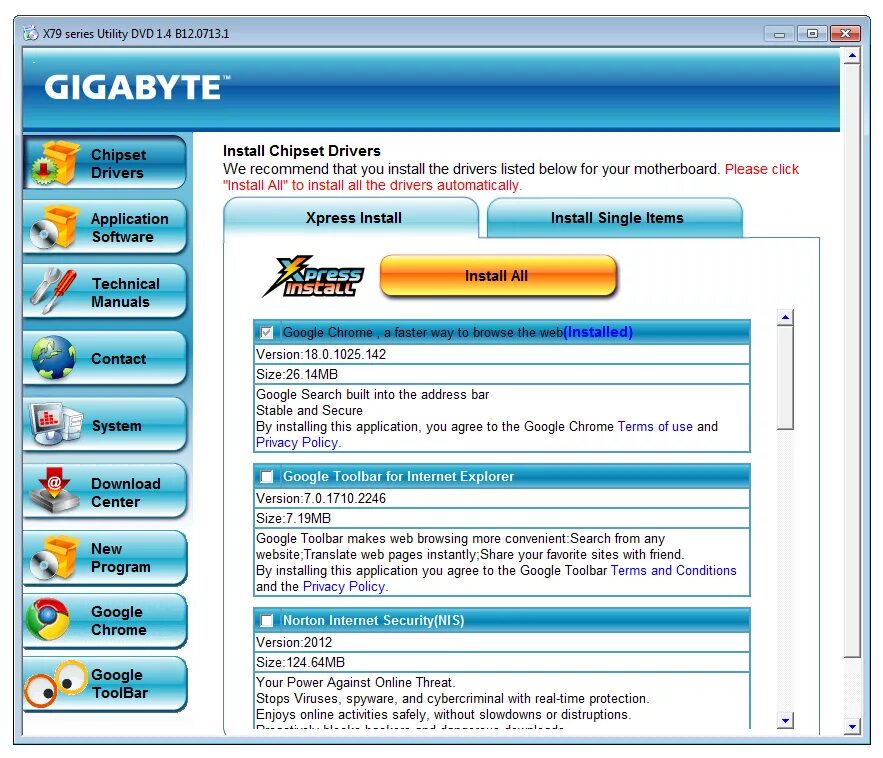Click the Version:2012 row
This screenshot has width=883, height=758.
point(501,643)
